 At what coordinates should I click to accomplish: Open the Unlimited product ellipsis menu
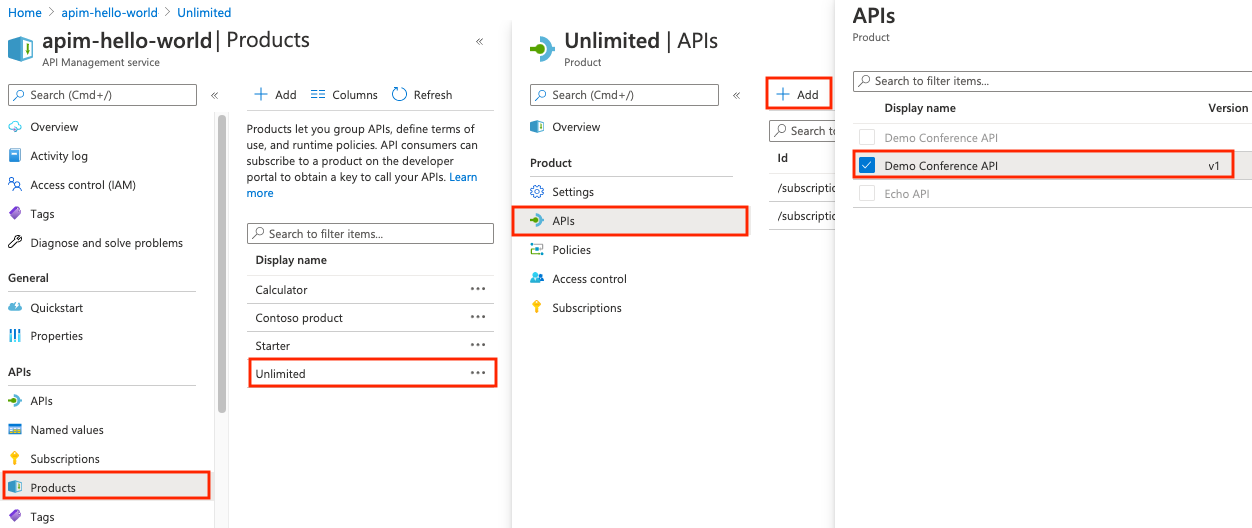click(x=478, y=373)
